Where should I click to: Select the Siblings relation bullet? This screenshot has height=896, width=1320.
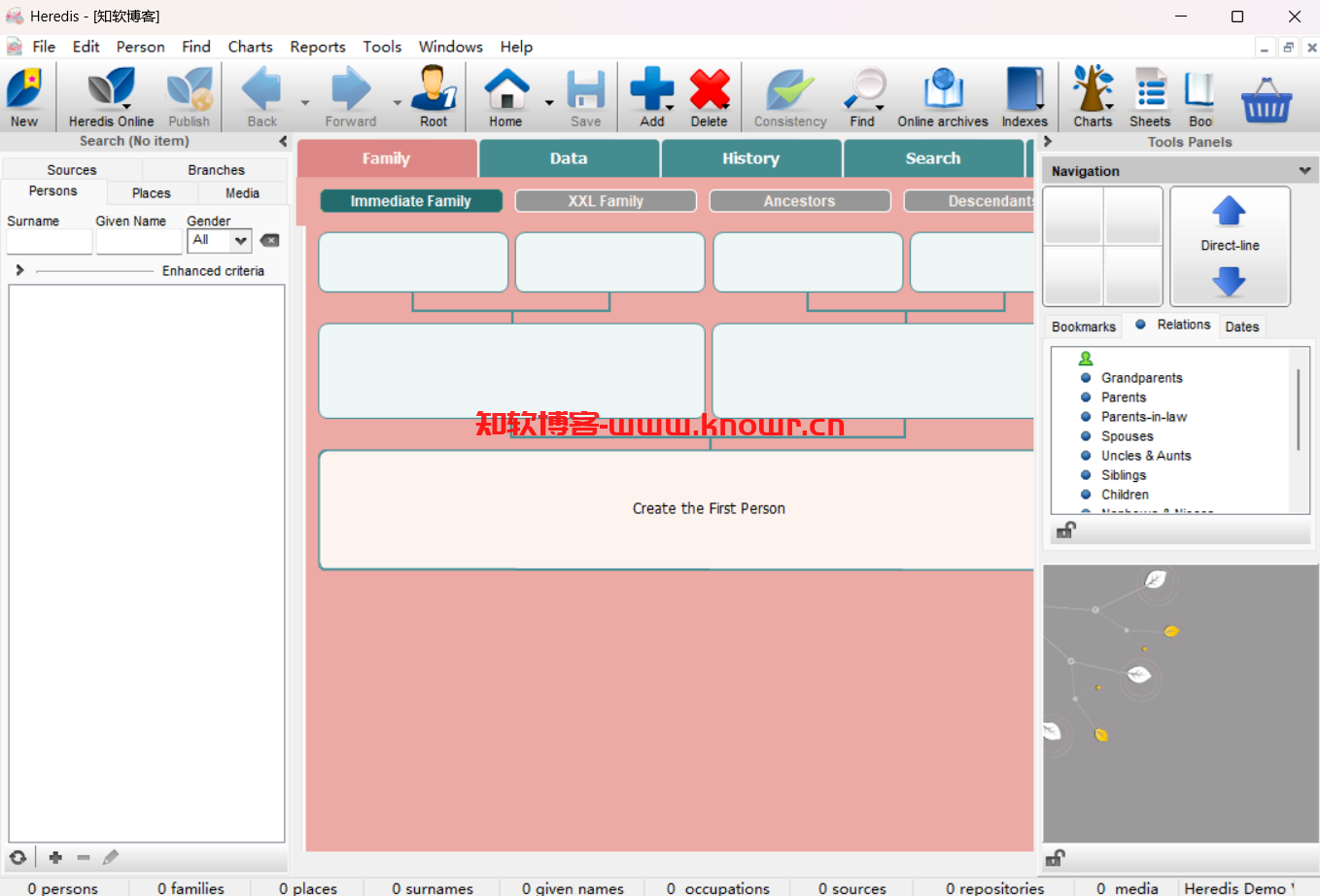[x=1086, y=474]
